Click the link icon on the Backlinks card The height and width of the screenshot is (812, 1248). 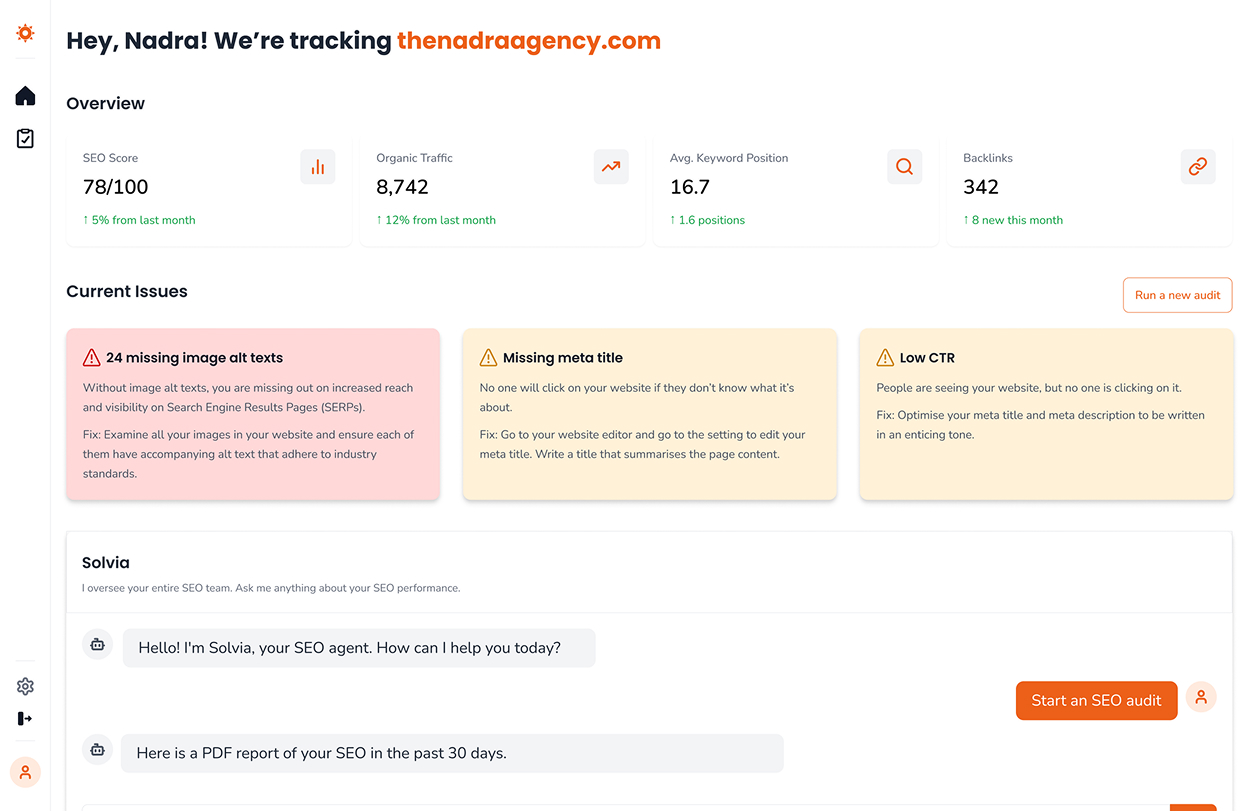pos(1198,166)
